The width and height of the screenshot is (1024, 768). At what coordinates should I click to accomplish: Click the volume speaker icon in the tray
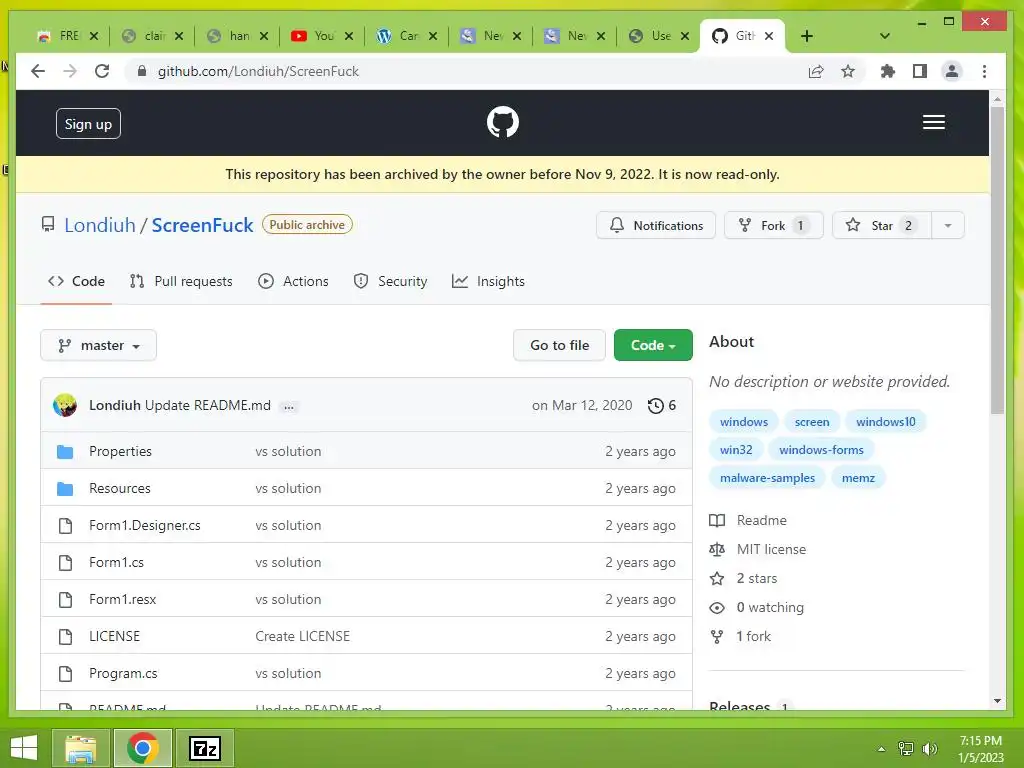pos(930,748)
